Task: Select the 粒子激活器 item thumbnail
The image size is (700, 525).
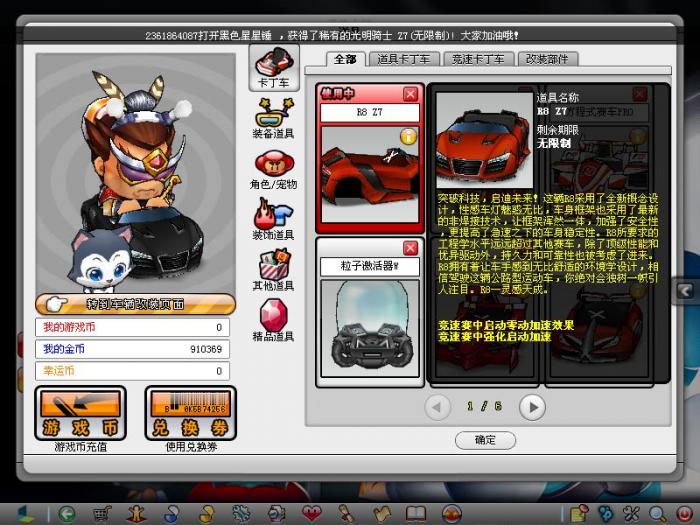Action: tap(370, 328)
